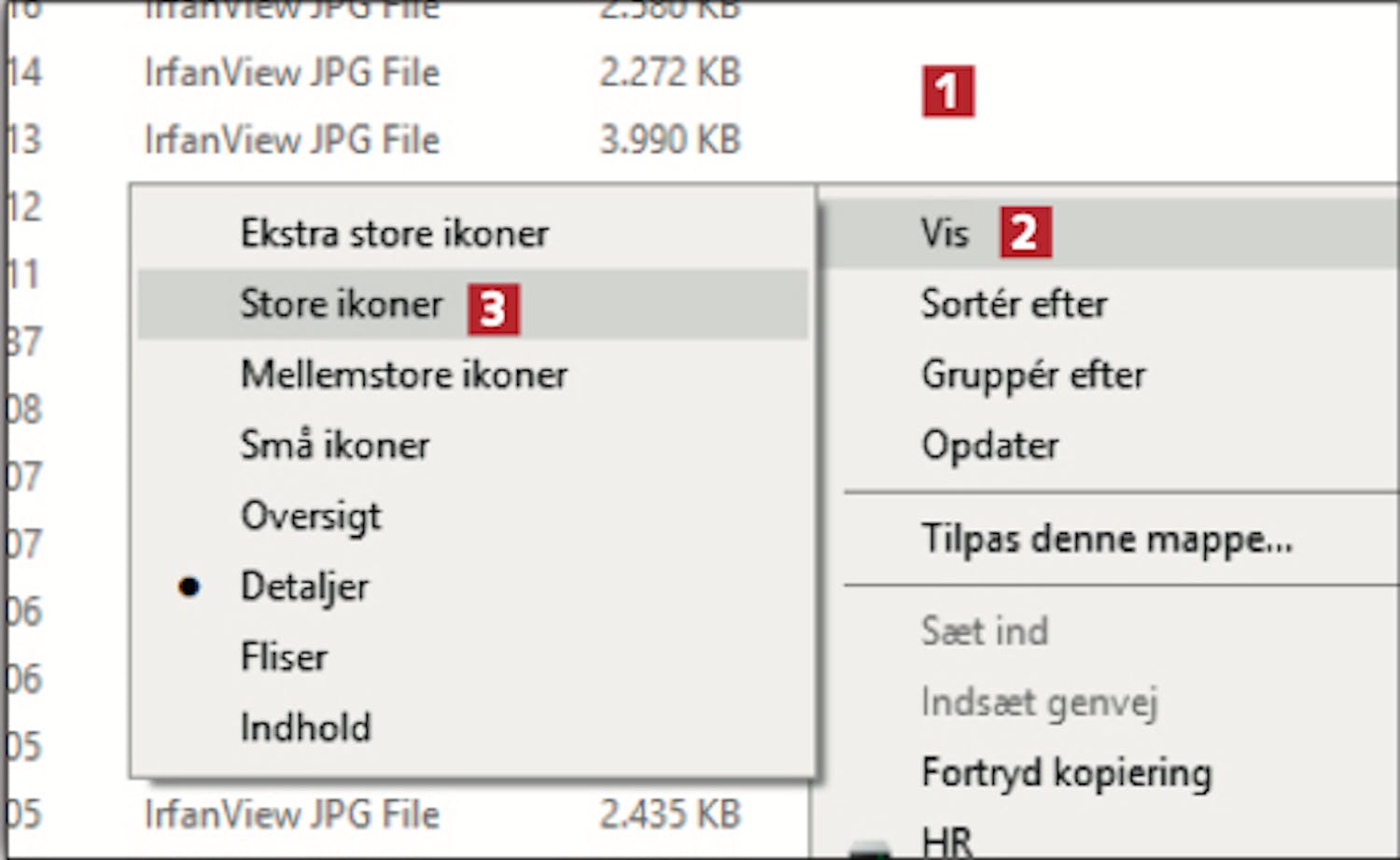Expand the Gruppér efter submenu
The height and width of the screenshot is (860, 1400).
1111,375
